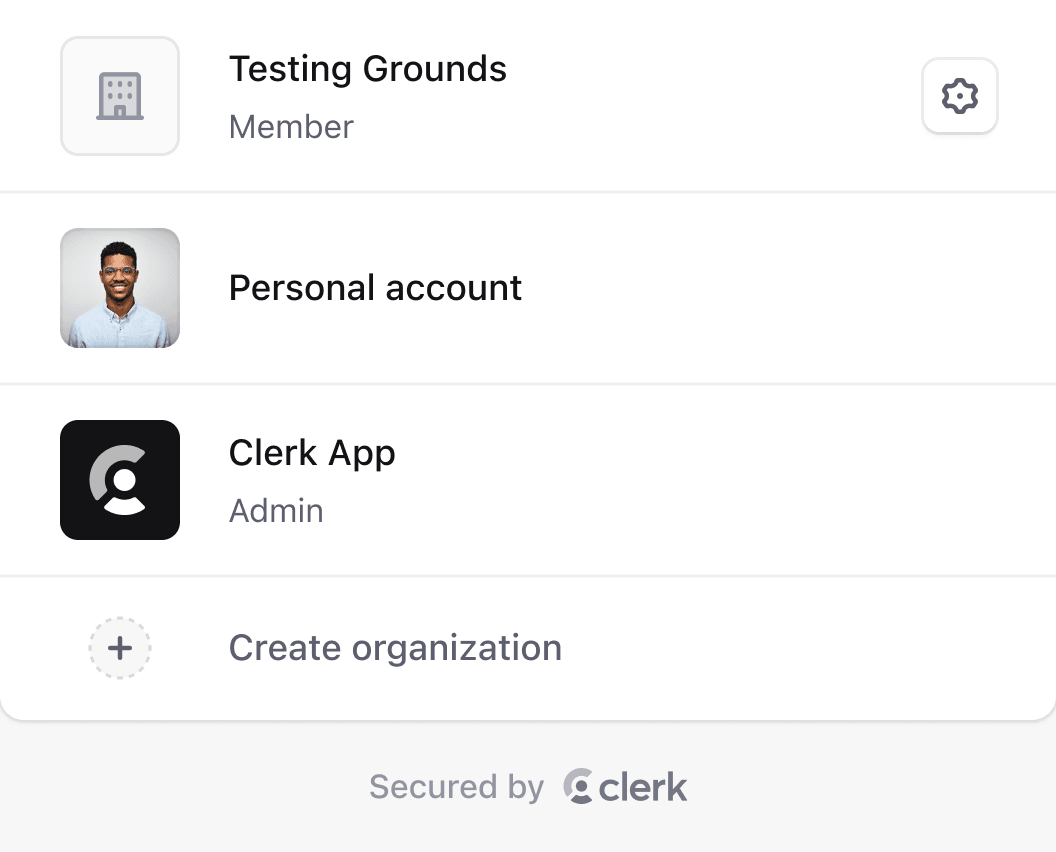Click the "Personal account" label text
This screenshot has width=1056, height=852.
click(x=375, y=288)
